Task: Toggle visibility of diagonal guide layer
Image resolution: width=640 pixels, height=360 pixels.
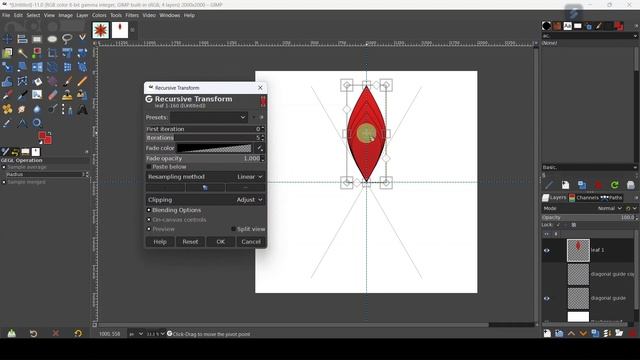Action: (547, 298)
